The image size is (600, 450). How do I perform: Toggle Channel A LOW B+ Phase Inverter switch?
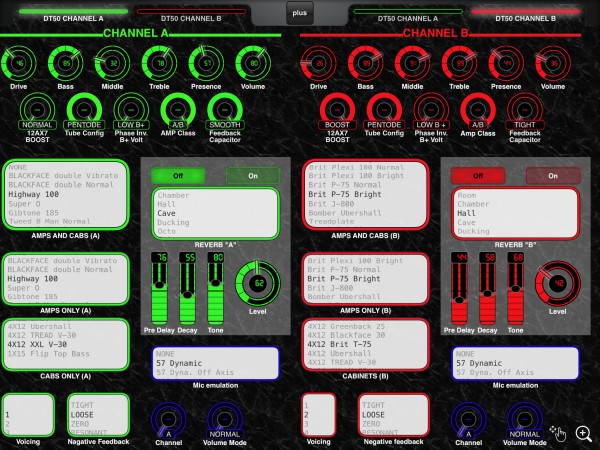[131, 112]
